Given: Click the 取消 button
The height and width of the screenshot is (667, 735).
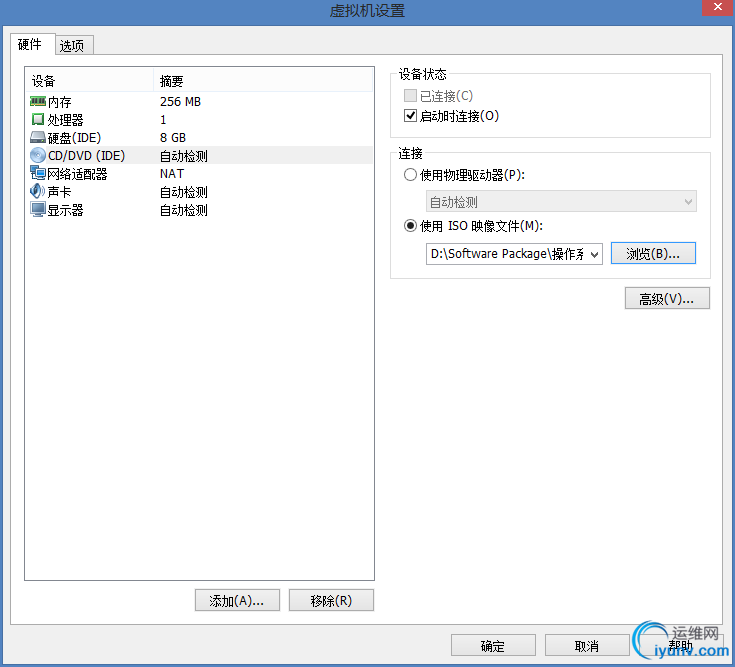Looking at the screenshot, I should coord(587,646).
